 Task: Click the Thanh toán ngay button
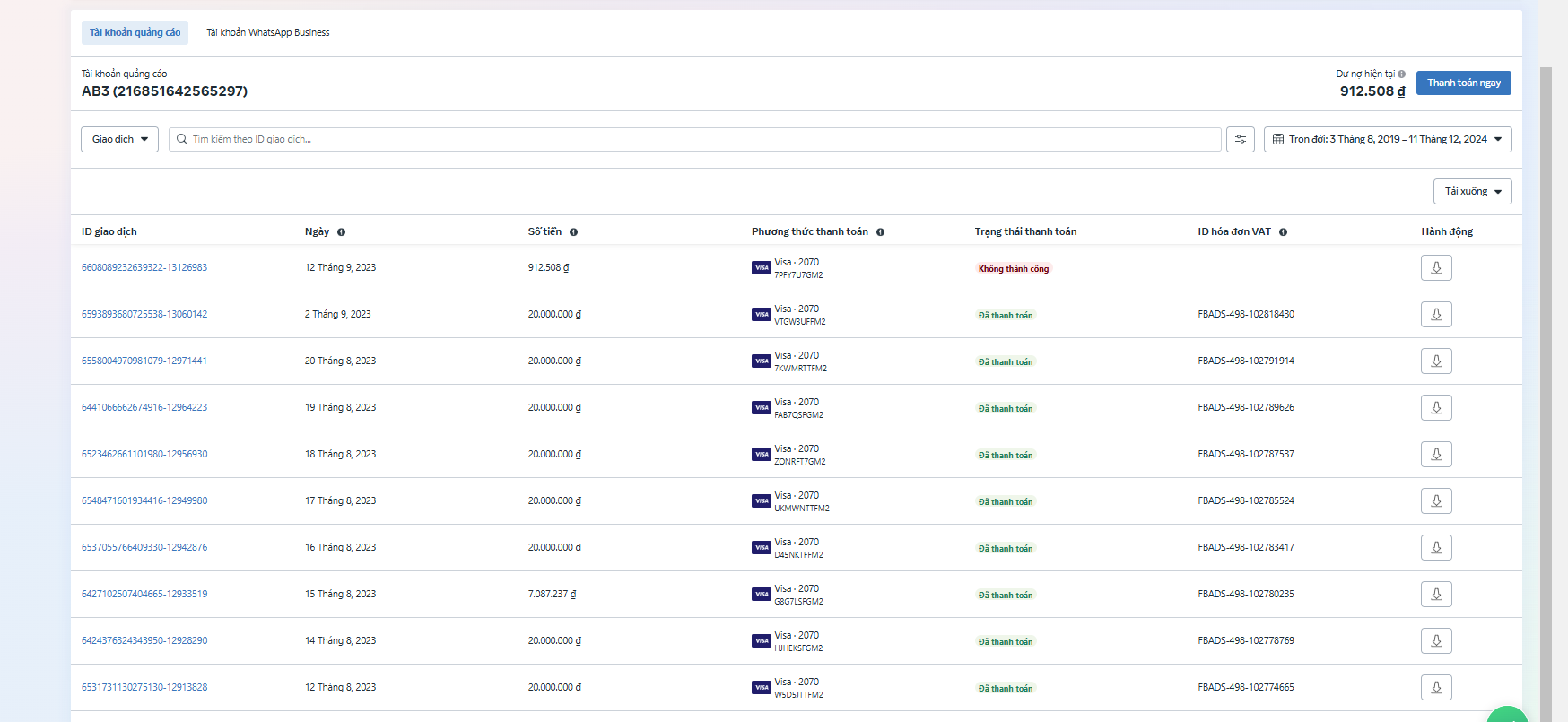[1463, 83]
